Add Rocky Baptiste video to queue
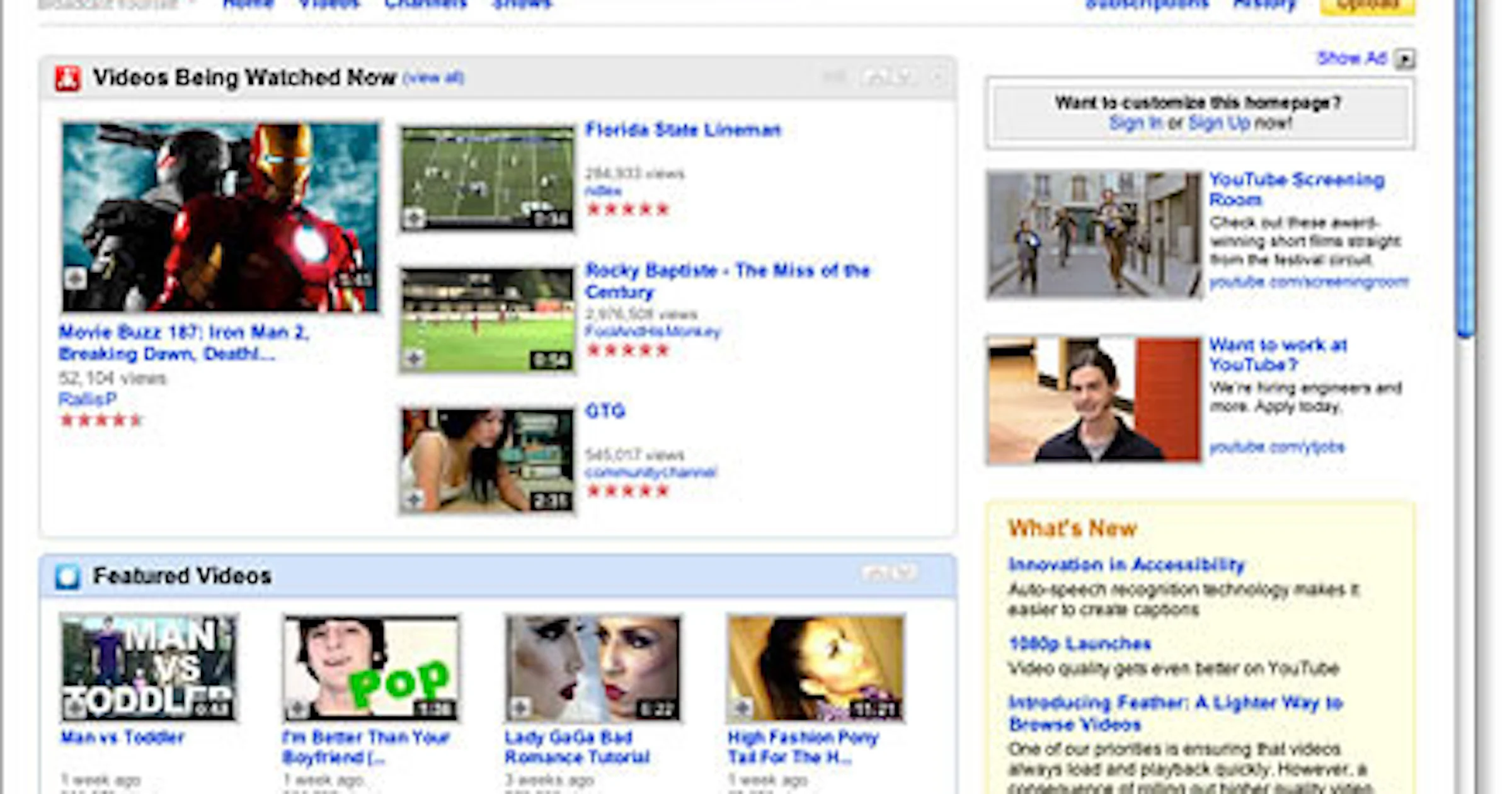The width and height of the screenshot is (1512, 794). tap(414, 359)
